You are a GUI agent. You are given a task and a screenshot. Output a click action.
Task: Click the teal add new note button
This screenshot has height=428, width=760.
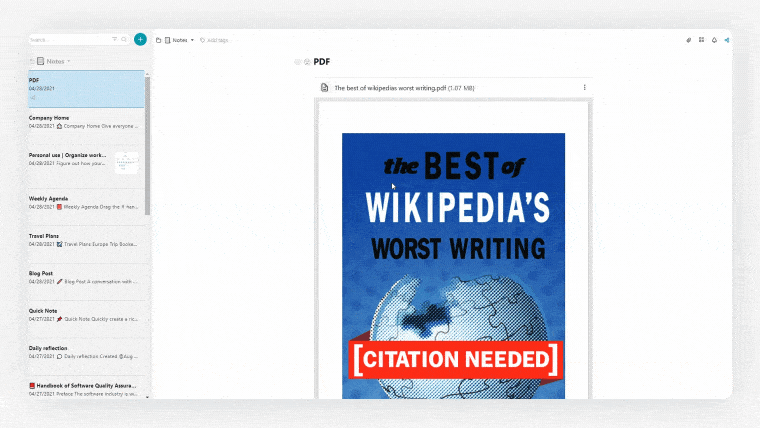pyautogui.click(x=140, y=39)
